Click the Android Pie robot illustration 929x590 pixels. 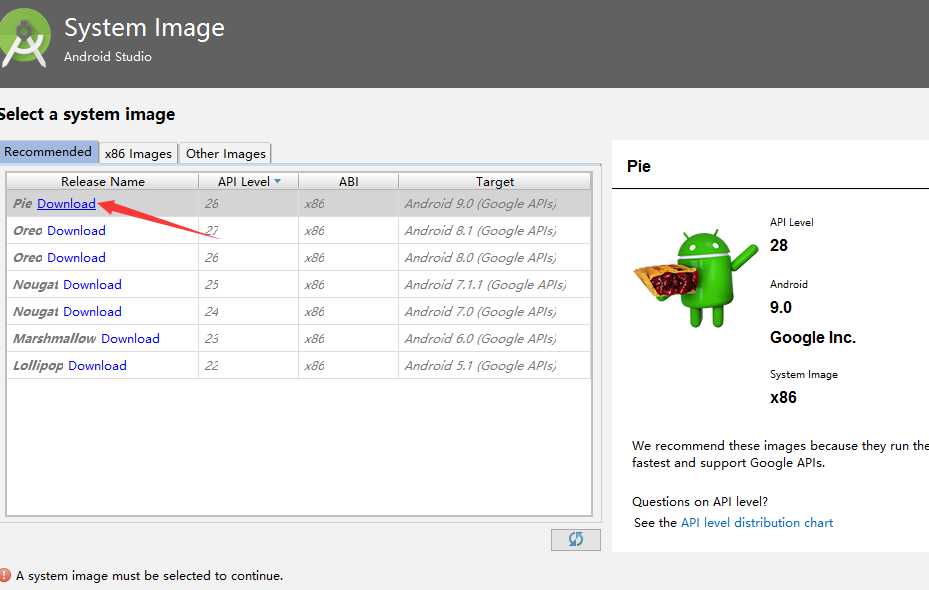696,278
